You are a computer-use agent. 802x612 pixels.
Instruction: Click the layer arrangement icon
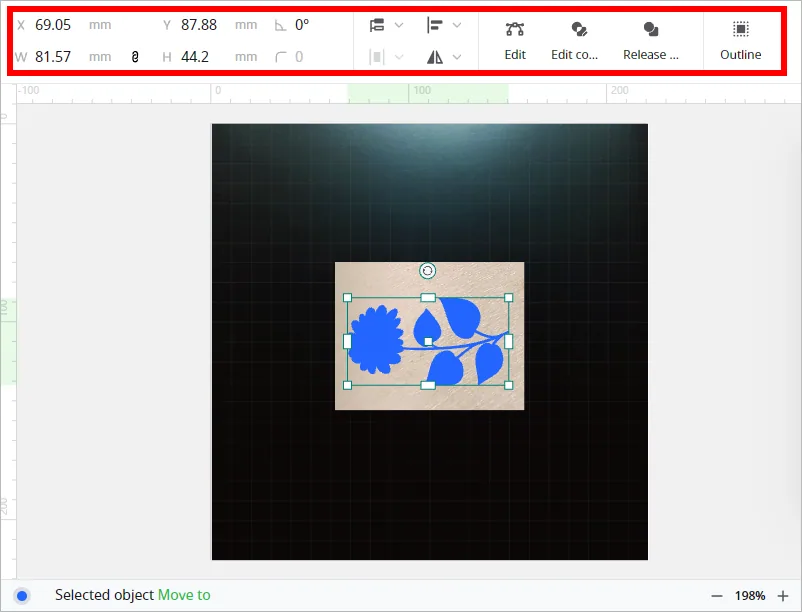point(377,25)
